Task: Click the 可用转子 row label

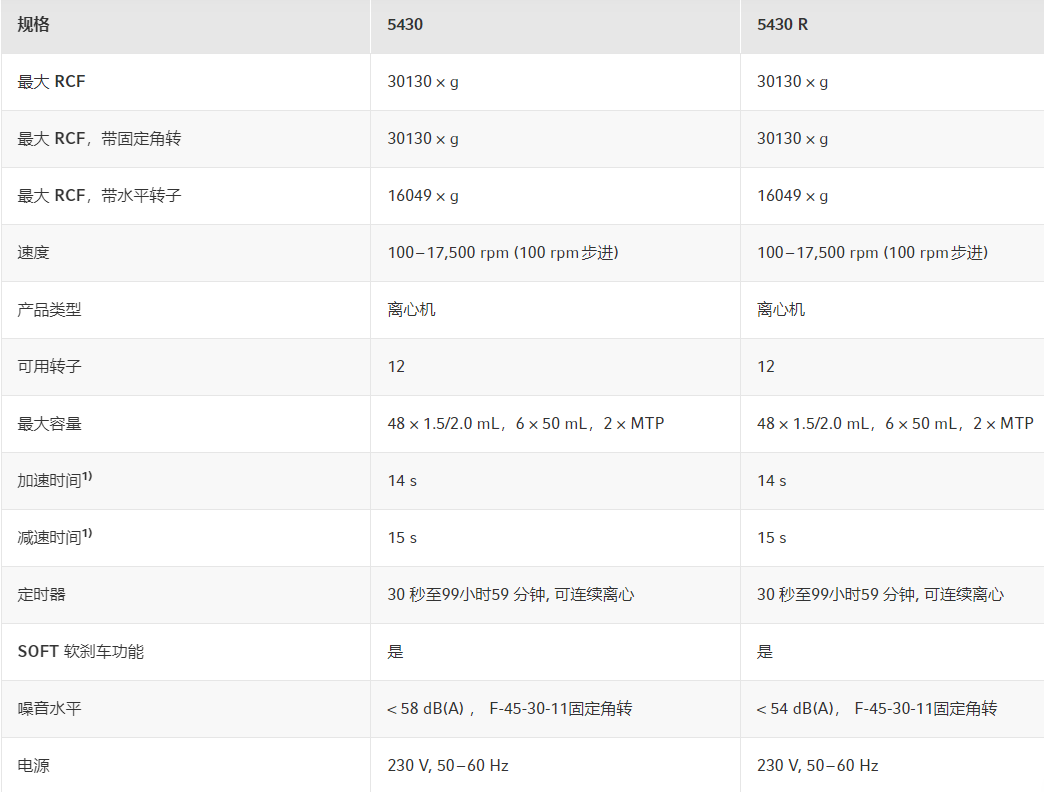Action: click(x=49, y=367)
